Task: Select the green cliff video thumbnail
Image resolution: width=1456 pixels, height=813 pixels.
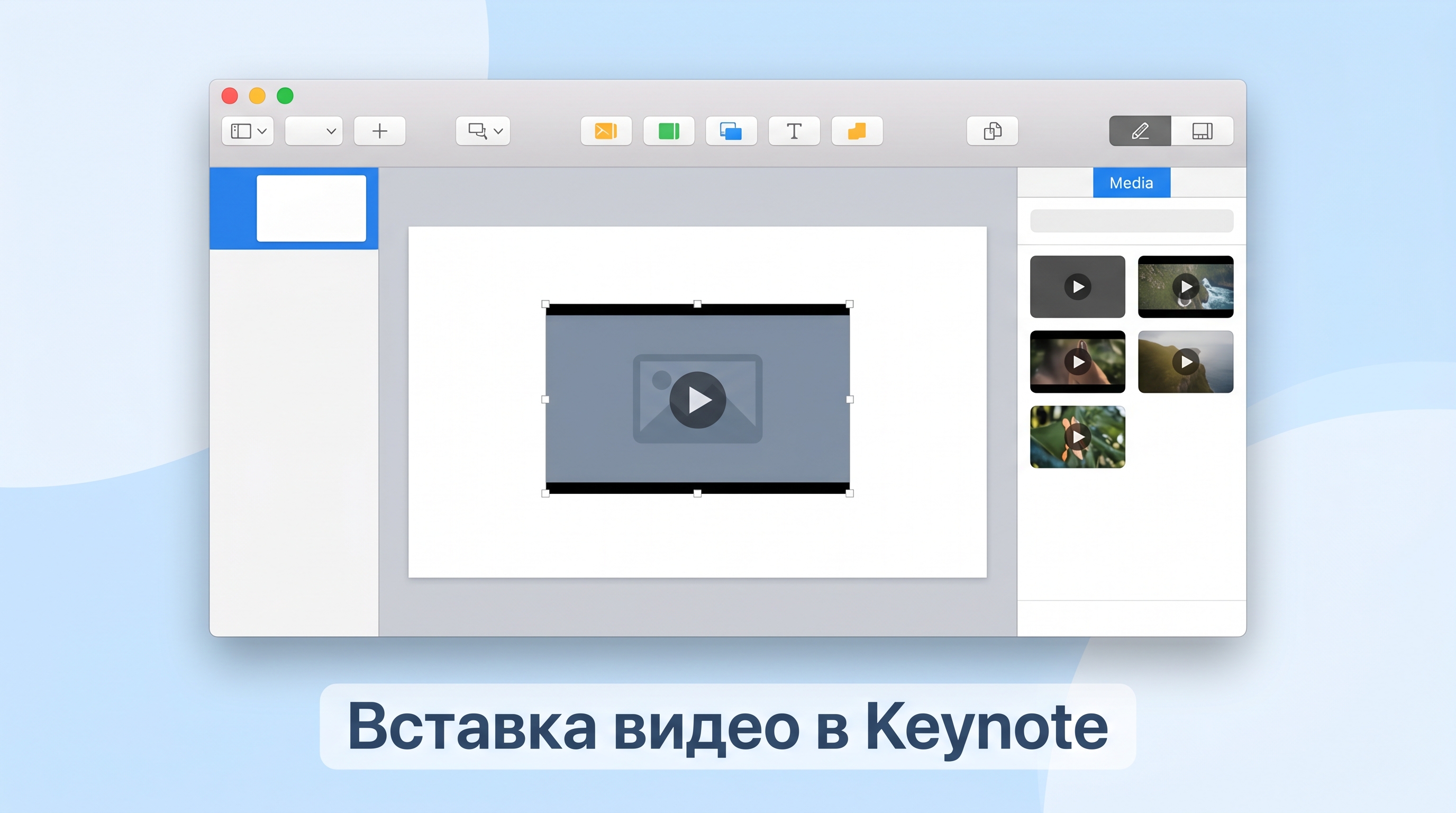Action: tap(1186, 362)
